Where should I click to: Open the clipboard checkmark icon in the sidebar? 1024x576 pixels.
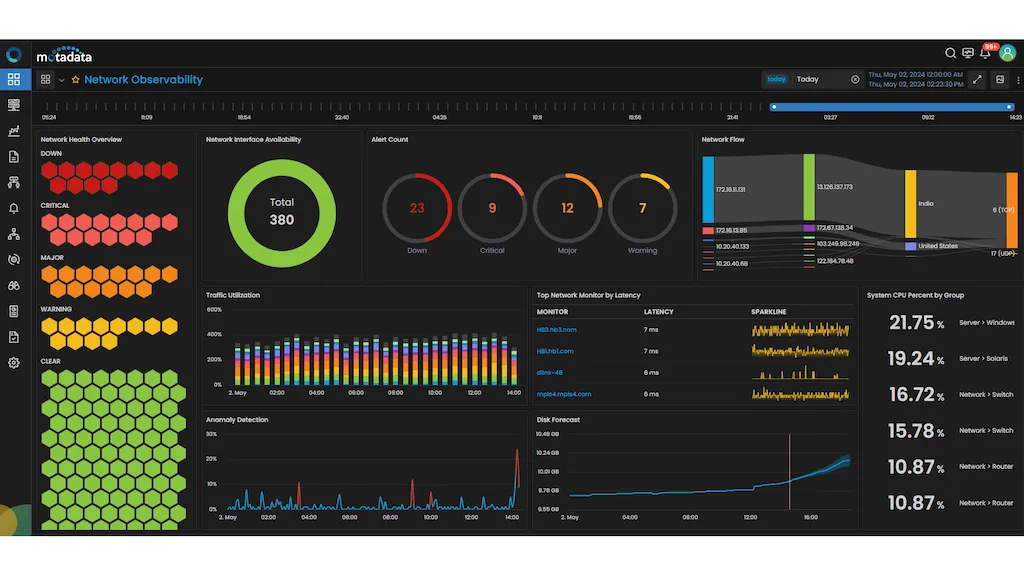tap(14, 337)
